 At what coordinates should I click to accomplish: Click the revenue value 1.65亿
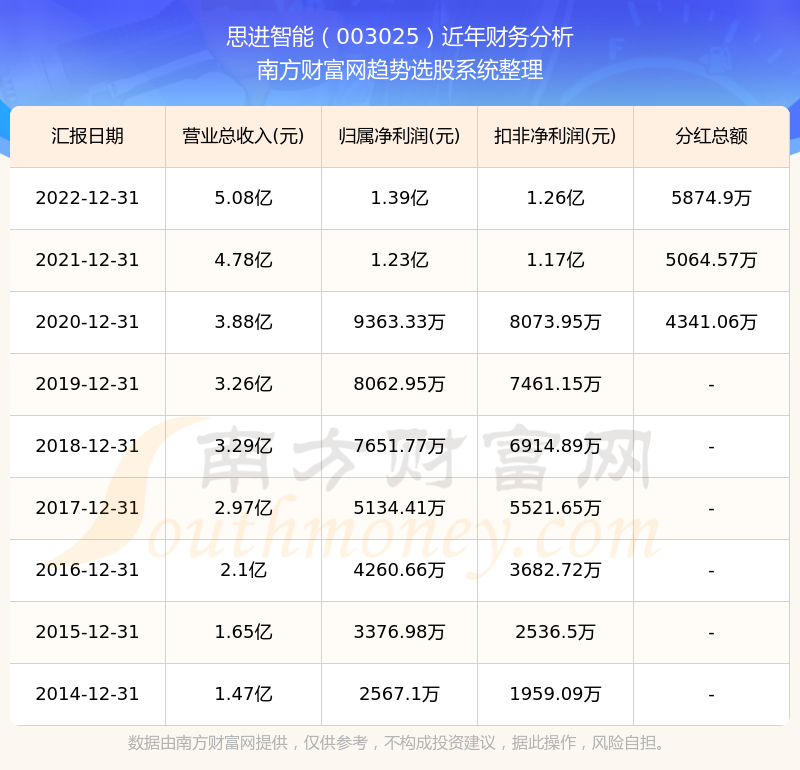[243, 632]
